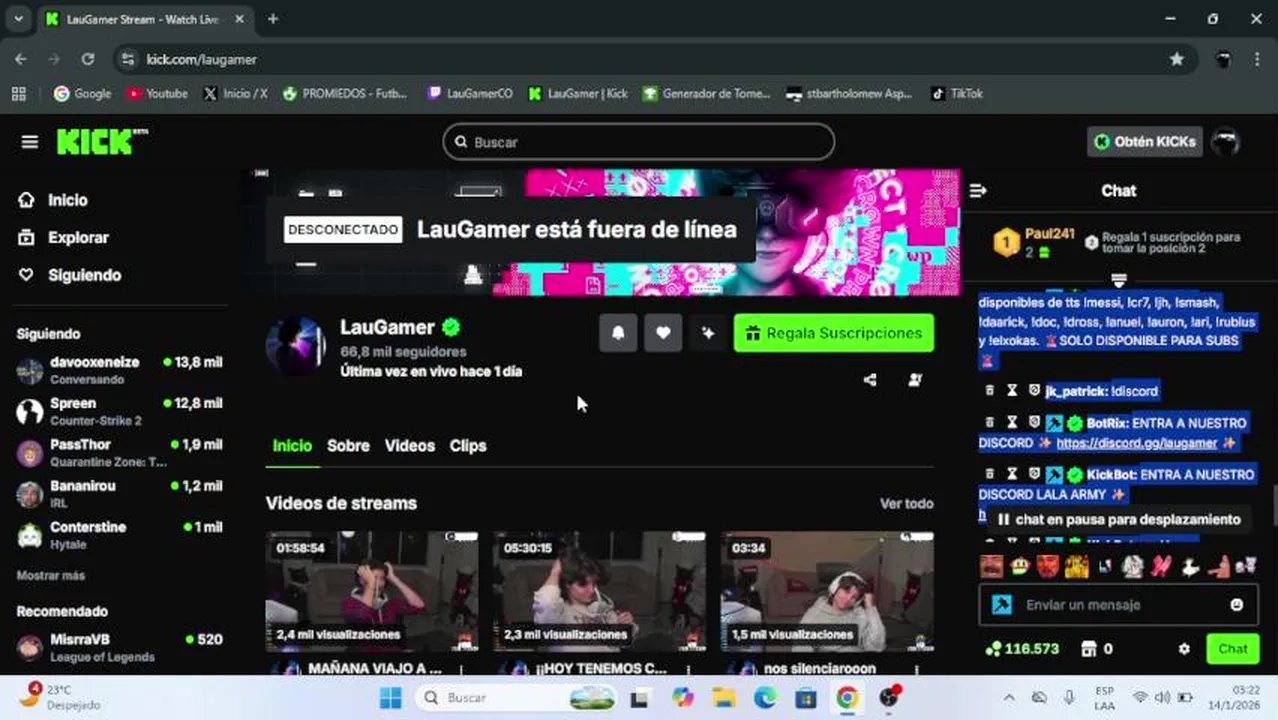
Task: Open the TikTok bookmark
Action: 957,93
